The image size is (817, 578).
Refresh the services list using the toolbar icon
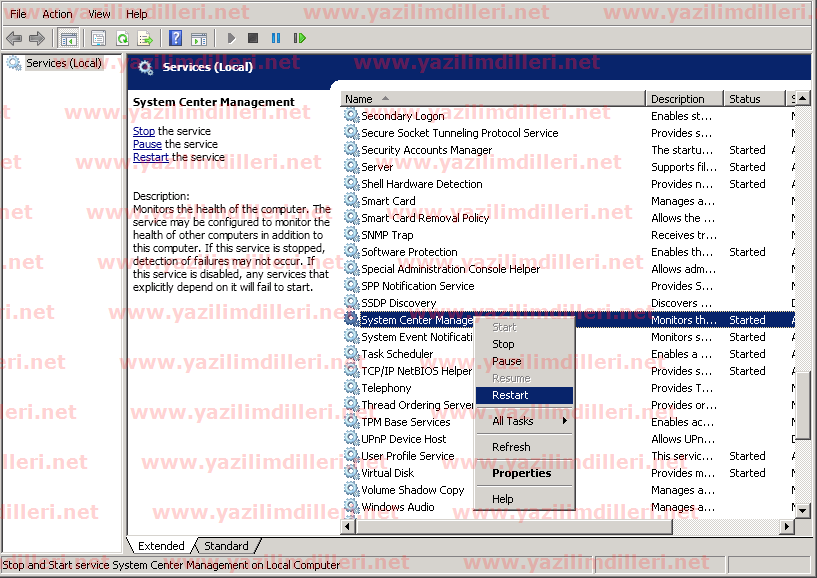click(122, 38)
